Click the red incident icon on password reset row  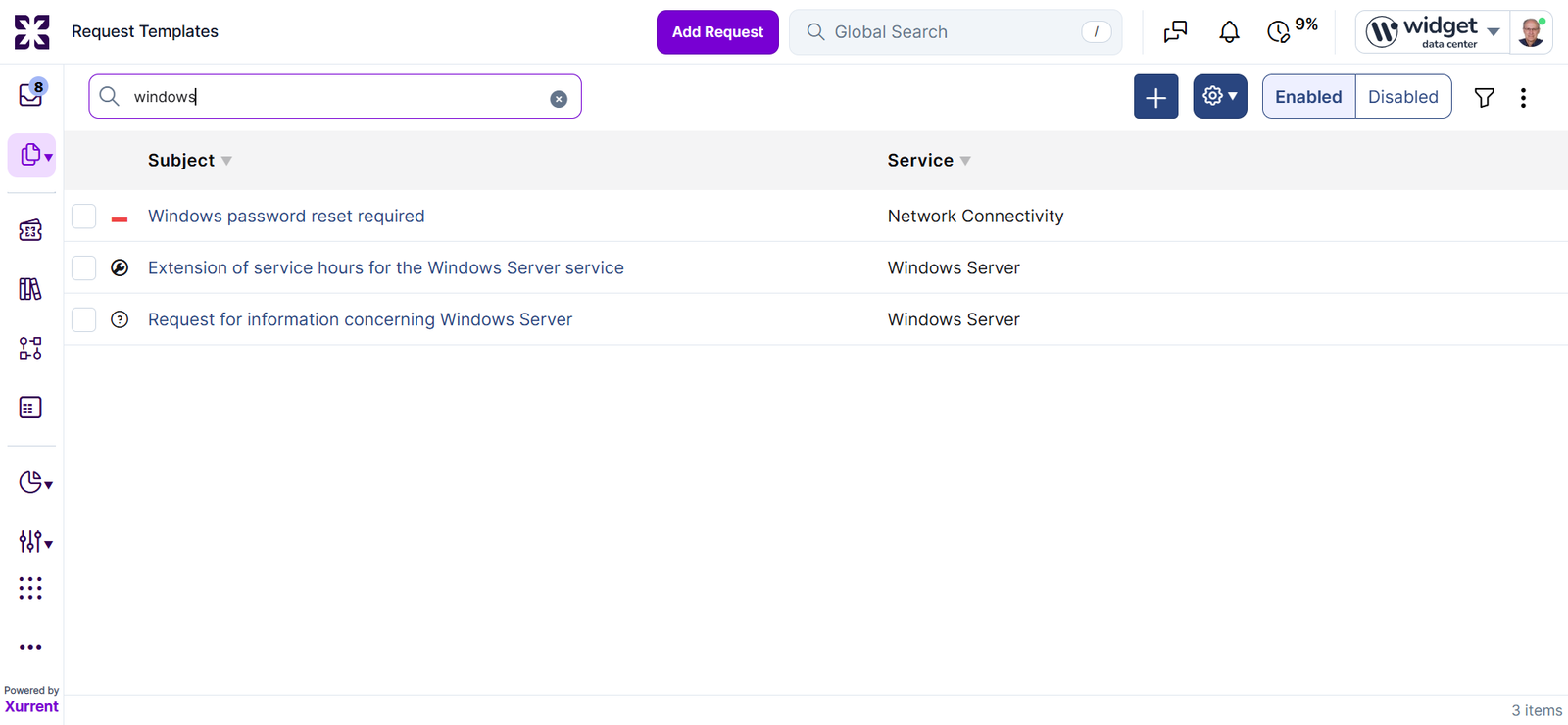[x=120, y=218]
